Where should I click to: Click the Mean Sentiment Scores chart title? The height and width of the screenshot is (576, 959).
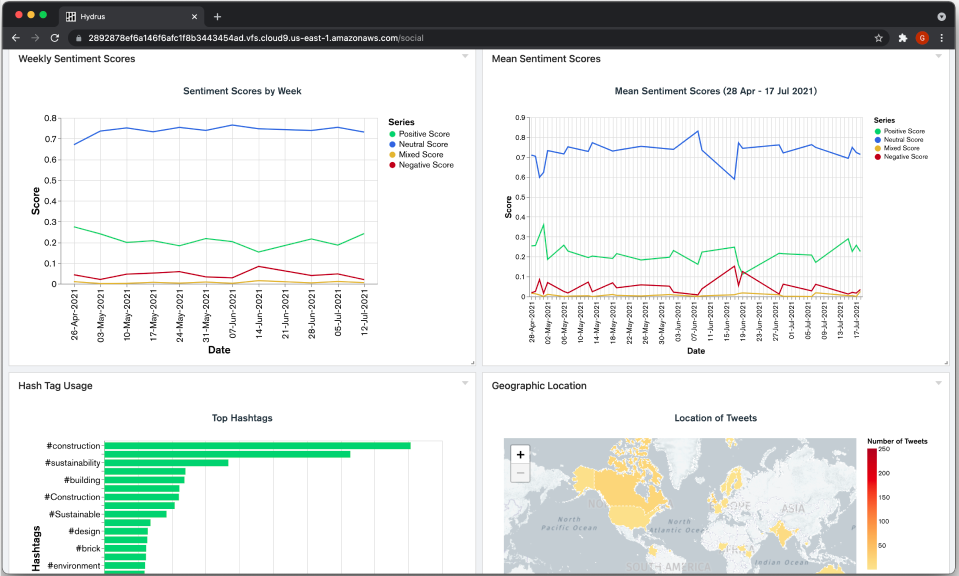click(x=716, y=91)
